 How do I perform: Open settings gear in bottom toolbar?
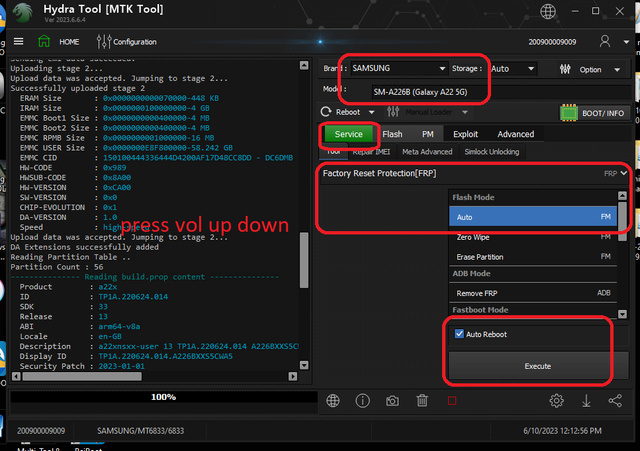556,401
